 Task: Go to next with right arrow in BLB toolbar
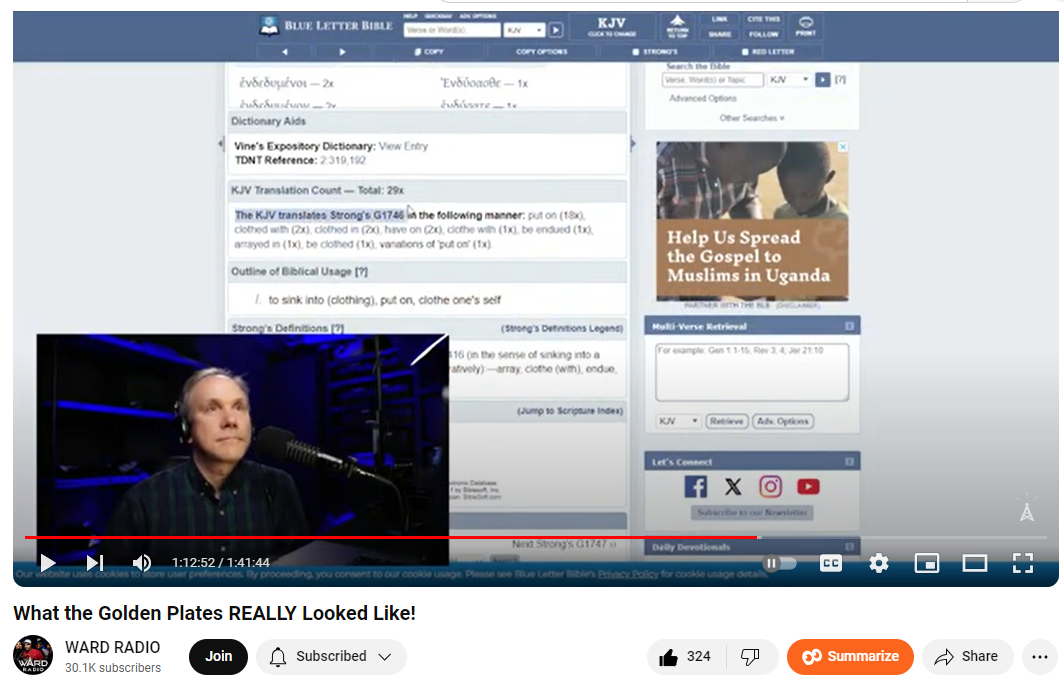point(342,52)
